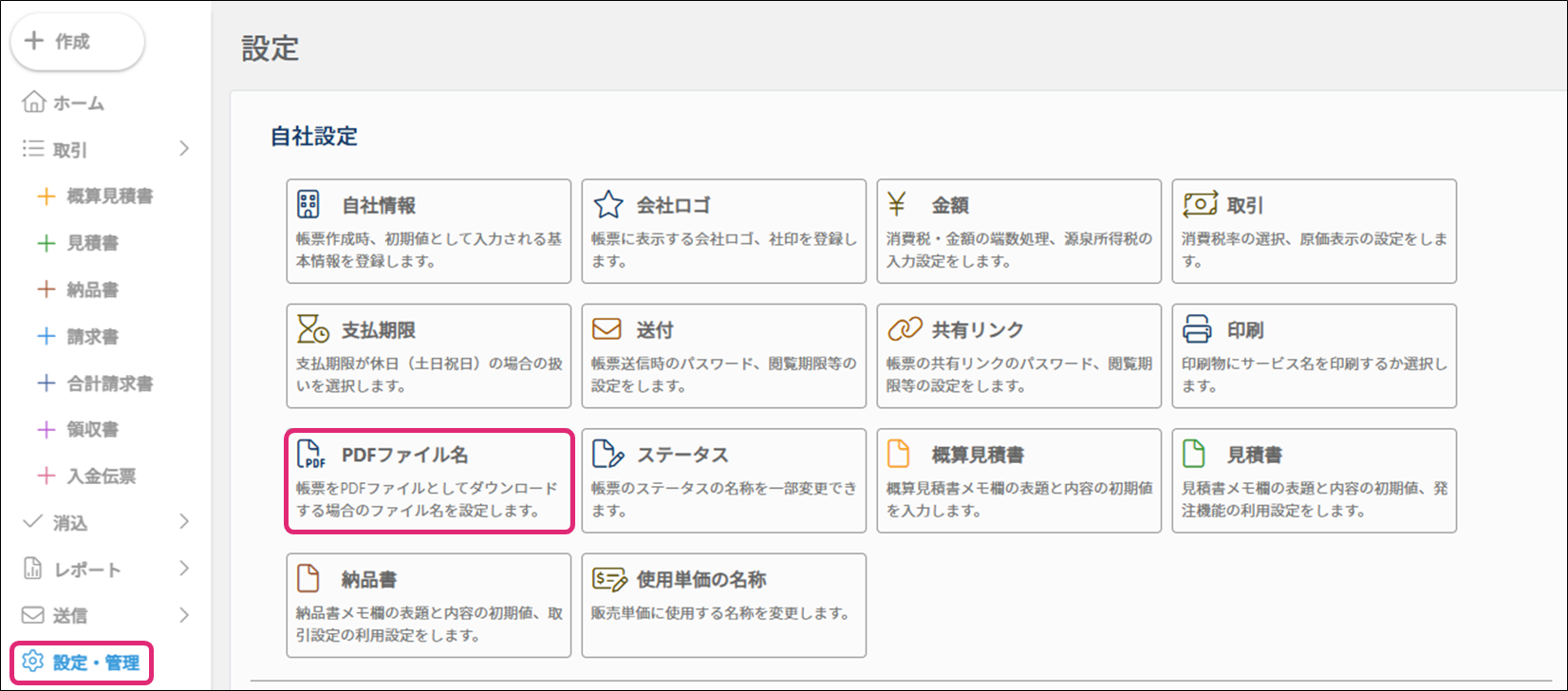This screenshot has width=1568, height=691.
Task: Click the pencil document icon for ステータス
Action: [x=607, y=455]
